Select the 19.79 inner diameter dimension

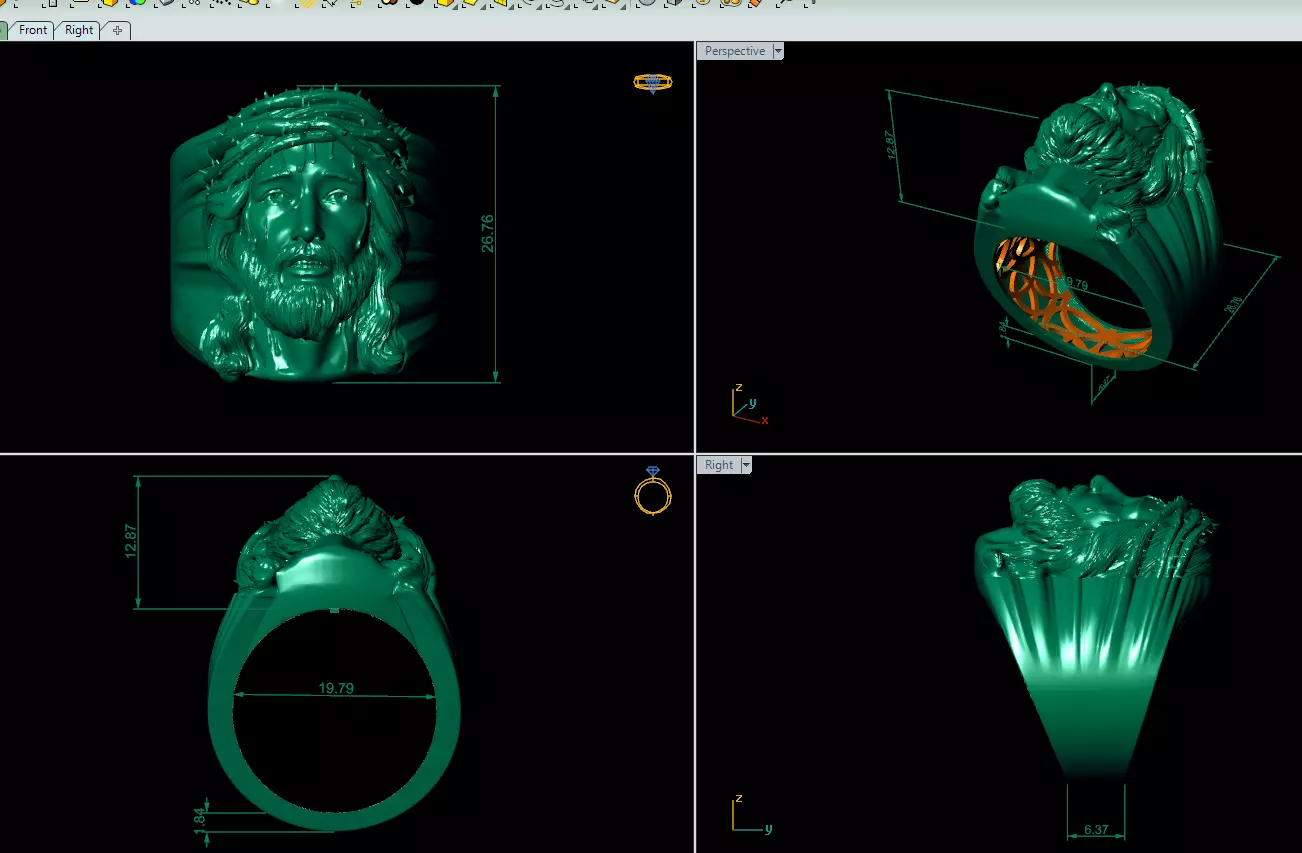tap(336, 688)
